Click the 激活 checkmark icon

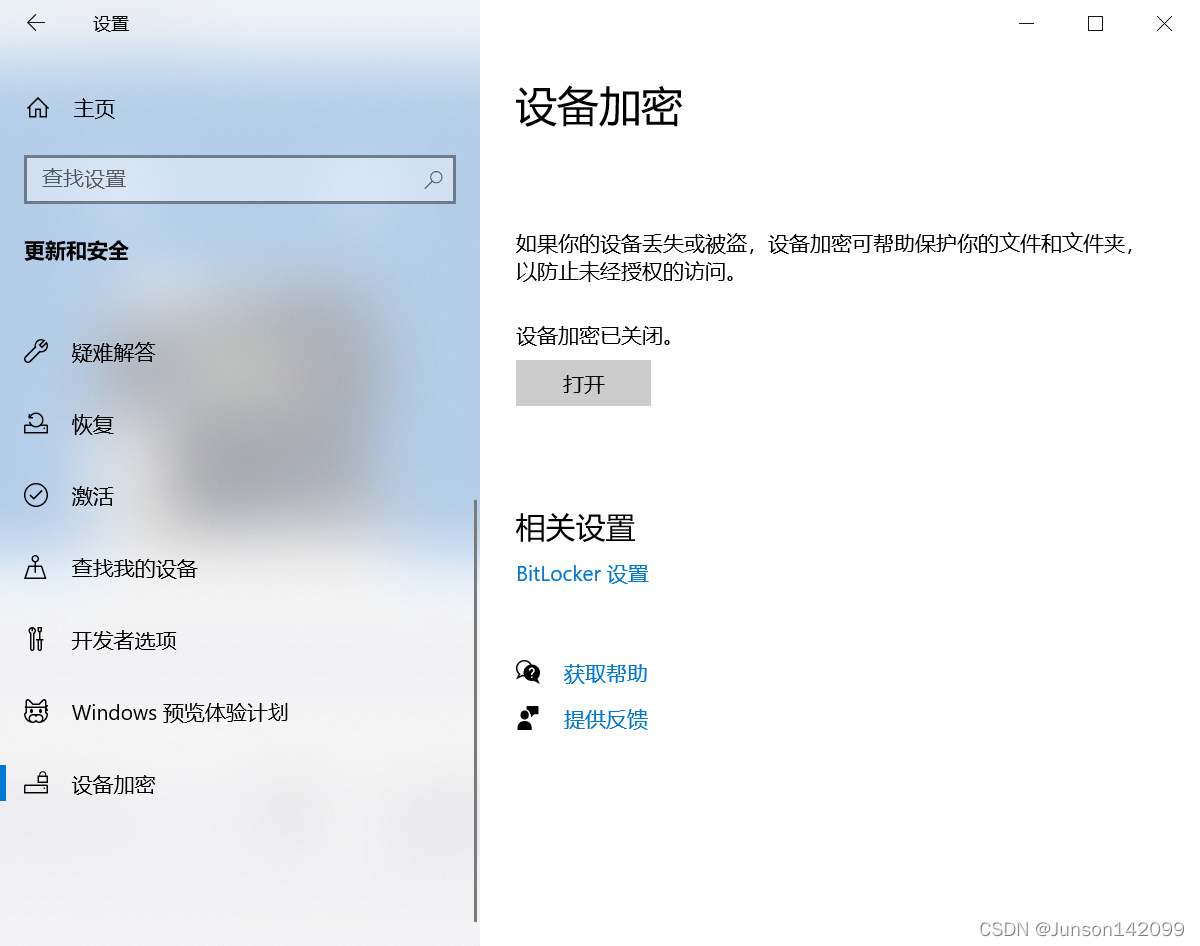[x=36, y=496]
